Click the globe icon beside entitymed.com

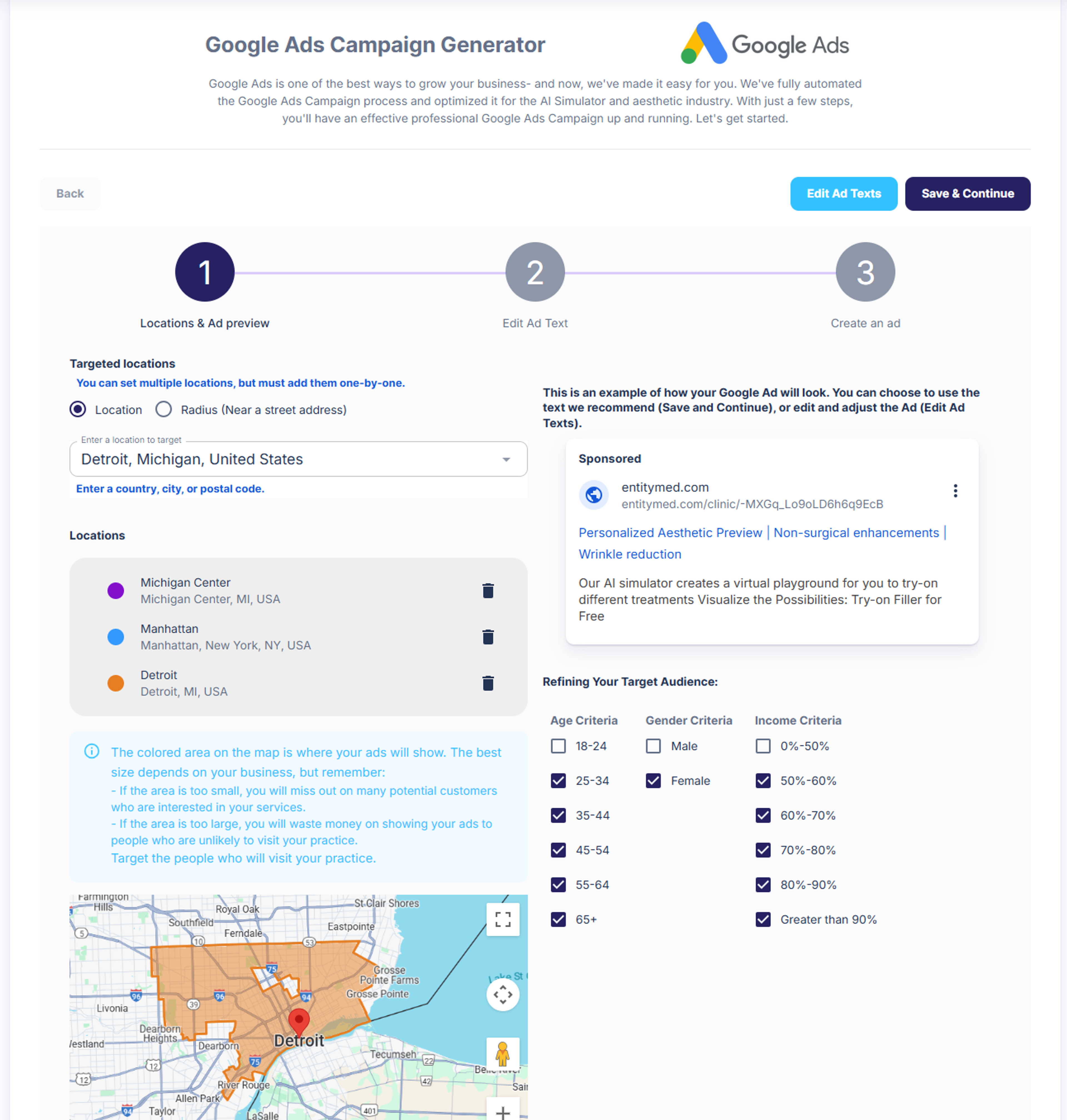593,495
